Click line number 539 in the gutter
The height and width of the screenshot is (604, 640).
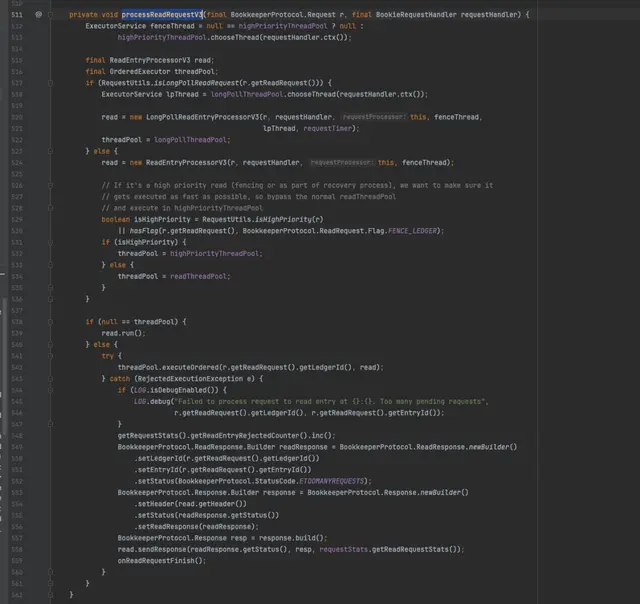18,333
